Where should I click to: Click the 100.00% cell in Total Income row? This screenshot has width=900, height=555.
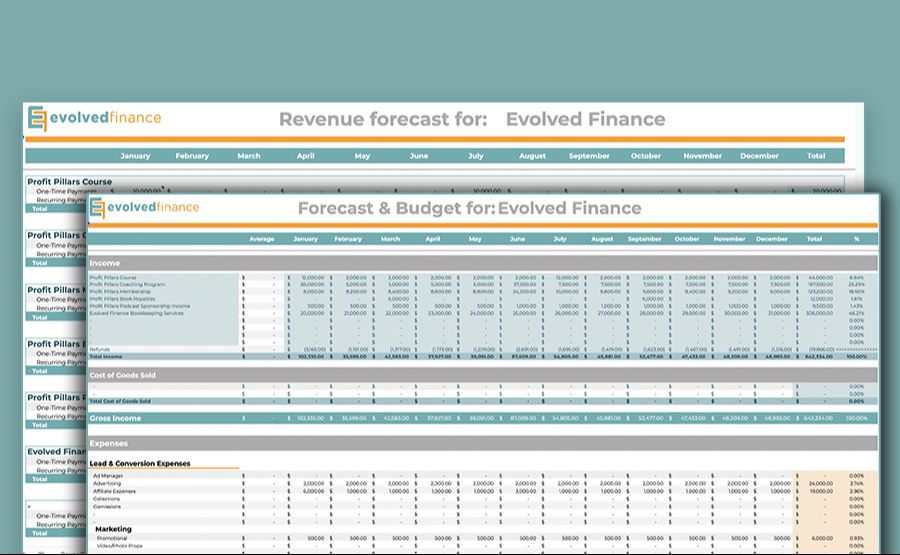[x=856, y=356]
